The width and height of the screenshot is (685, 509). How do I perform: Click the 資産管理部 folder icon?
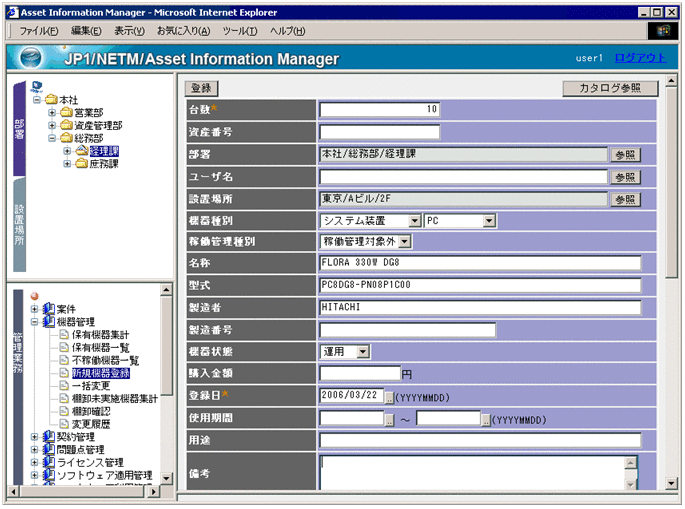[66, 126]
